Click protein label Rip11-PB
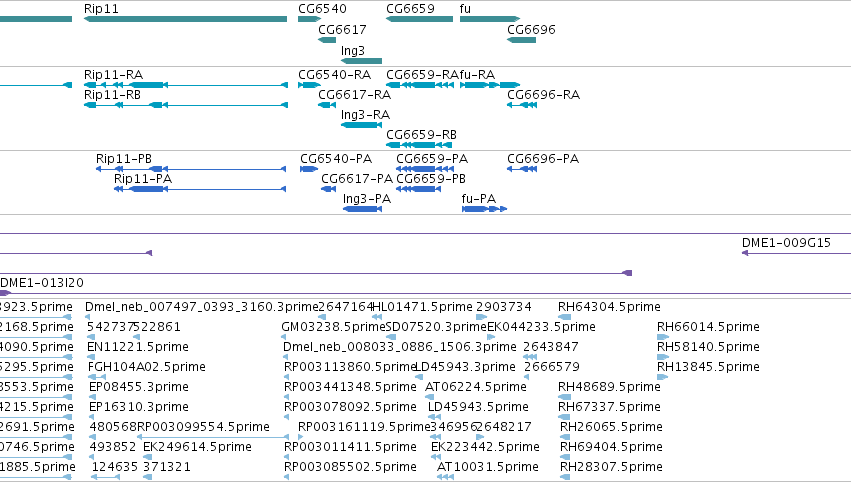Image resolution: width=851 pixels, height=482 pixels. [124, 159]
